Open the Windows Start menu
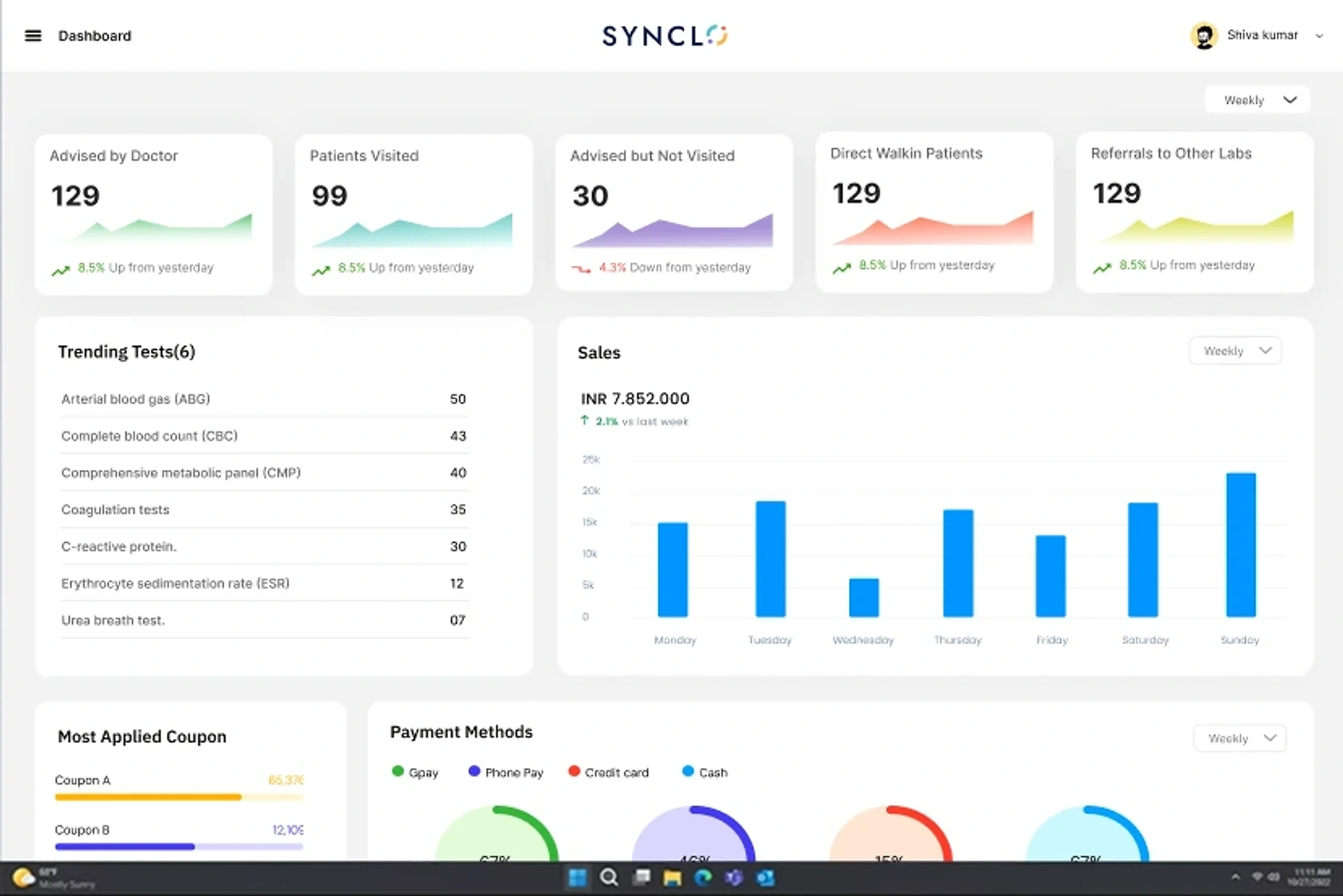The image size is (1343, 896). pyautogui.click(x=578, y=878)
